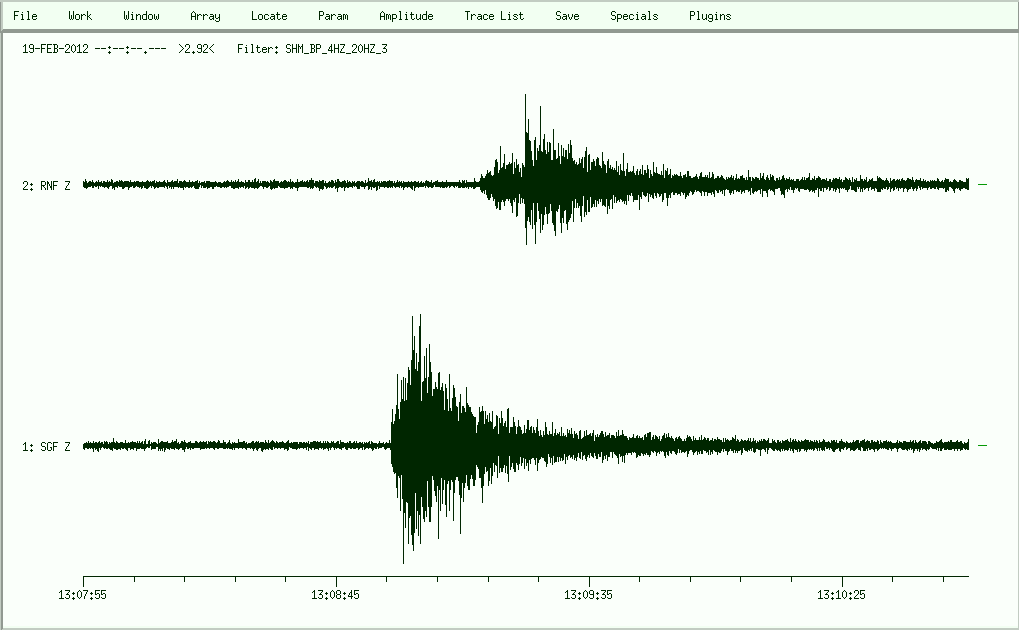1019x630 pixels.
Task: Open the Save menu
Action: pos(567,16)
